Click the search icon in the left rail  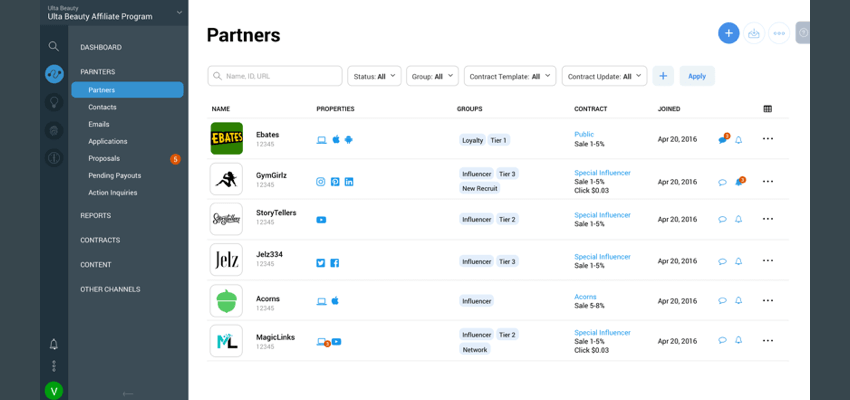click(53, 46)
